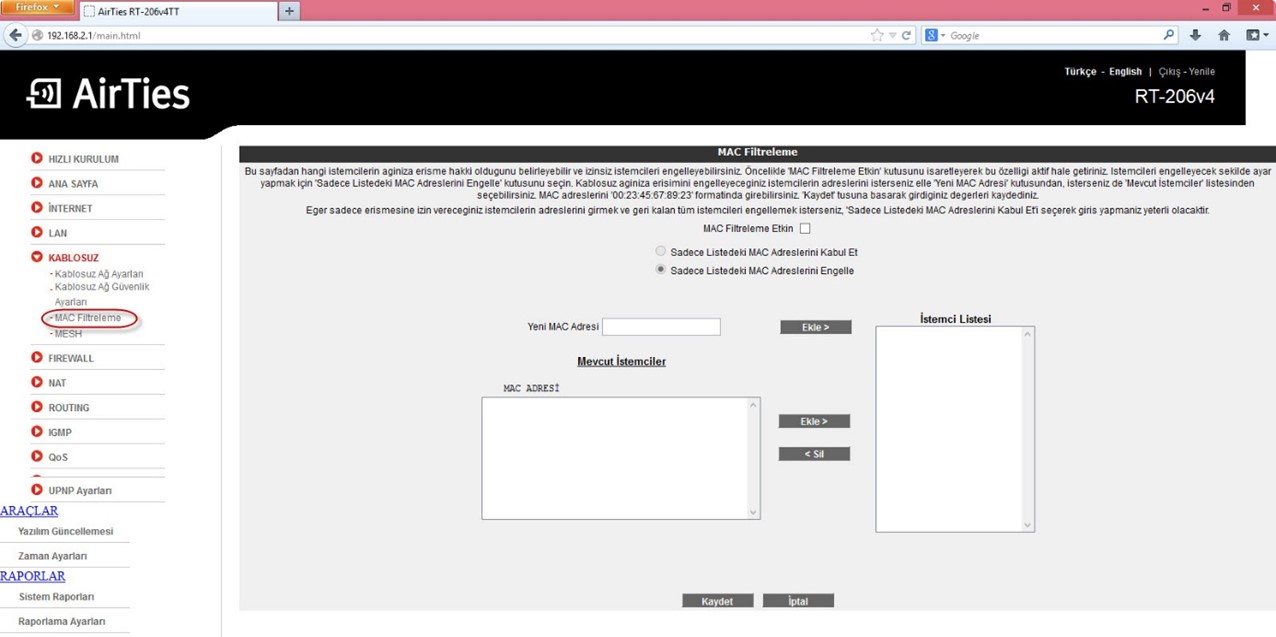Click the '< Sil' remove button
The image size is (1276, 637).
click(x=814, y=454)
